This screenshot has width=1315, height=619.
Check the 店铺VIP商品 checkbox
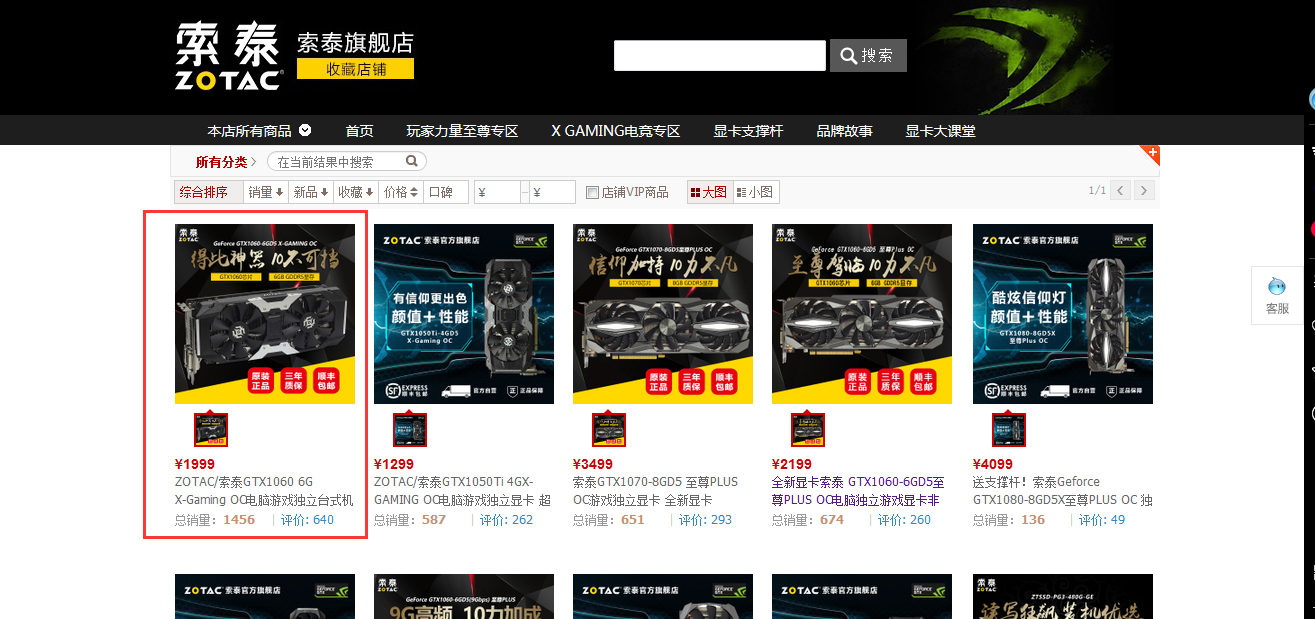[x=592, y=192]
